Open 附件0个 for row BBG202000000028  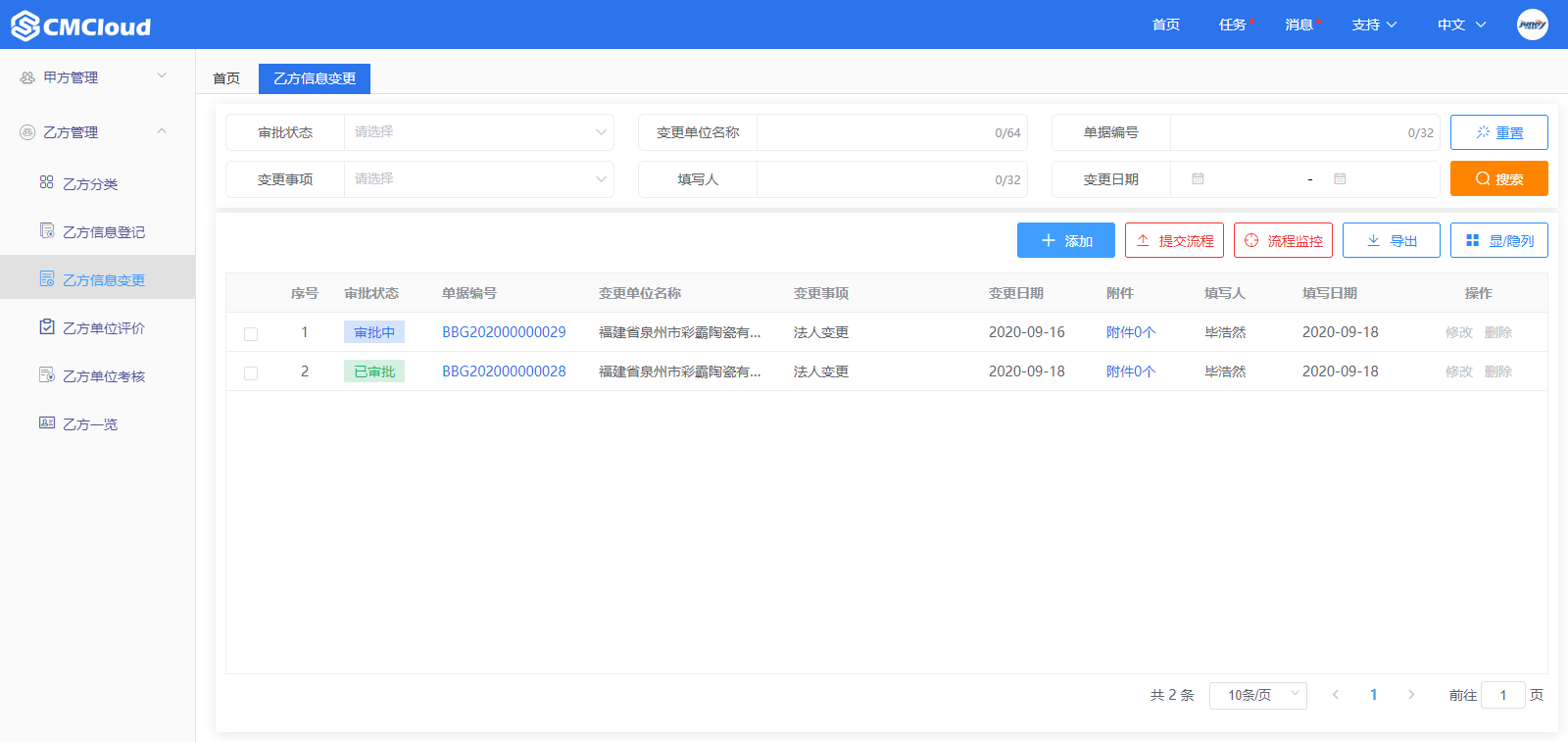coord(1131,371)
